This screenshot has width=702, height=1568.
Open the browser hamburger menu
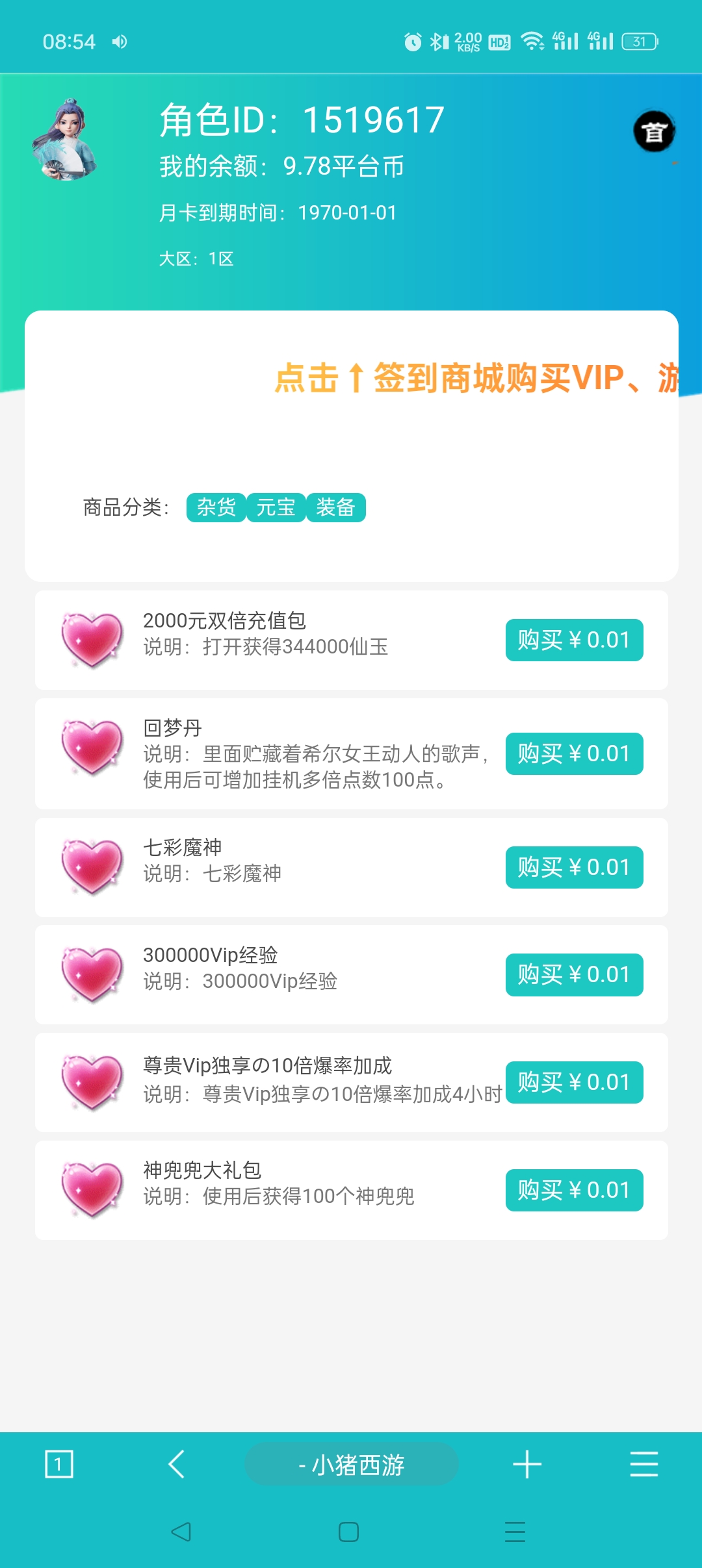point(643,1464)
